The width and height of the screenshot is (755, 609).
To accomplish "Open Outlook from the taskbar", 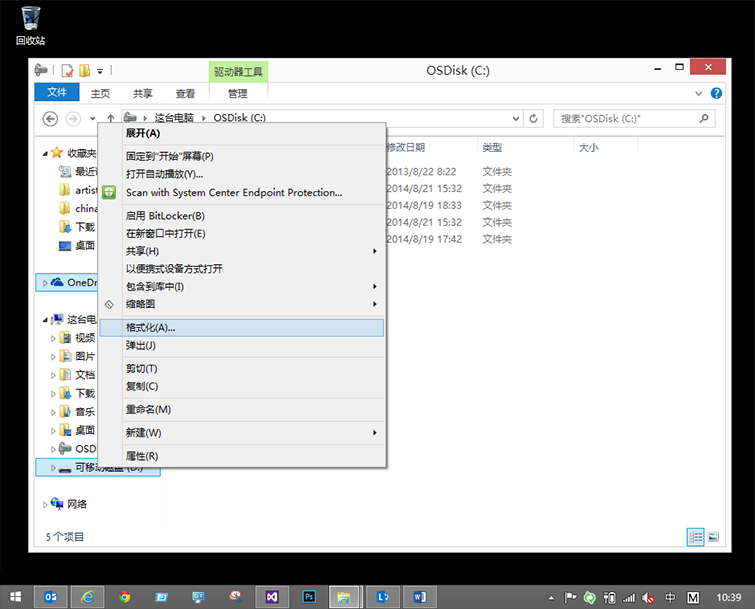I will pyautogui.click(x=51, y=597).
